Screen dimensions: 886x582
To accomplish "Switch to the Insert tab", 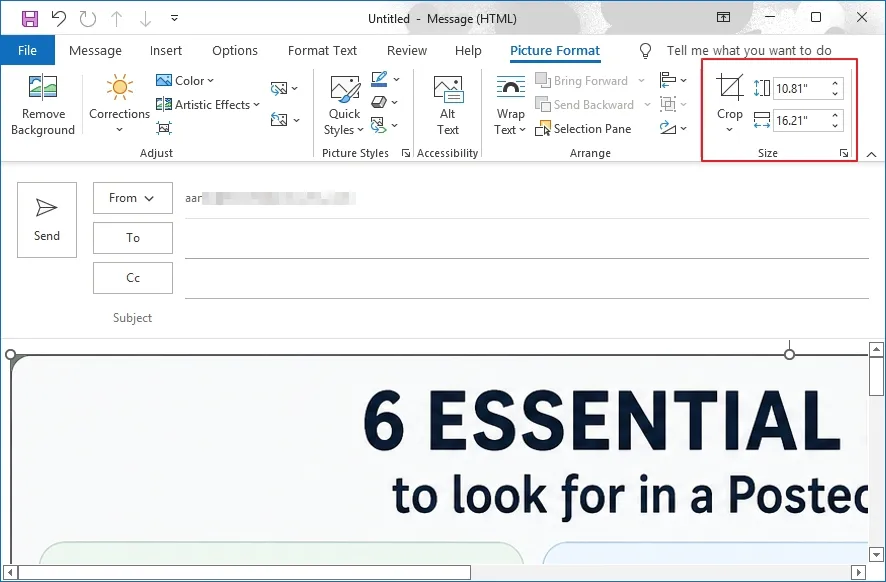I will pos(166,50).
